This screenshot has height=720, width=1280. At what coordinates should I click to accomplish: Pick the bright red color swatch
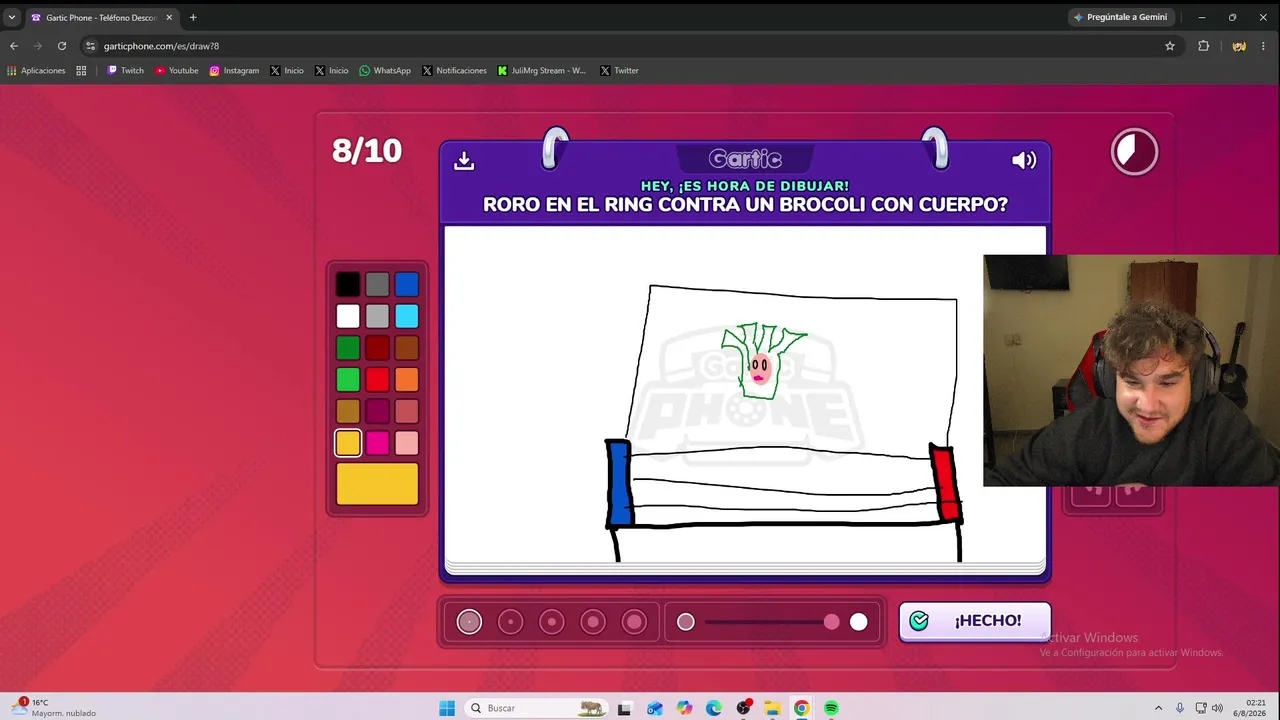[377, 380]
